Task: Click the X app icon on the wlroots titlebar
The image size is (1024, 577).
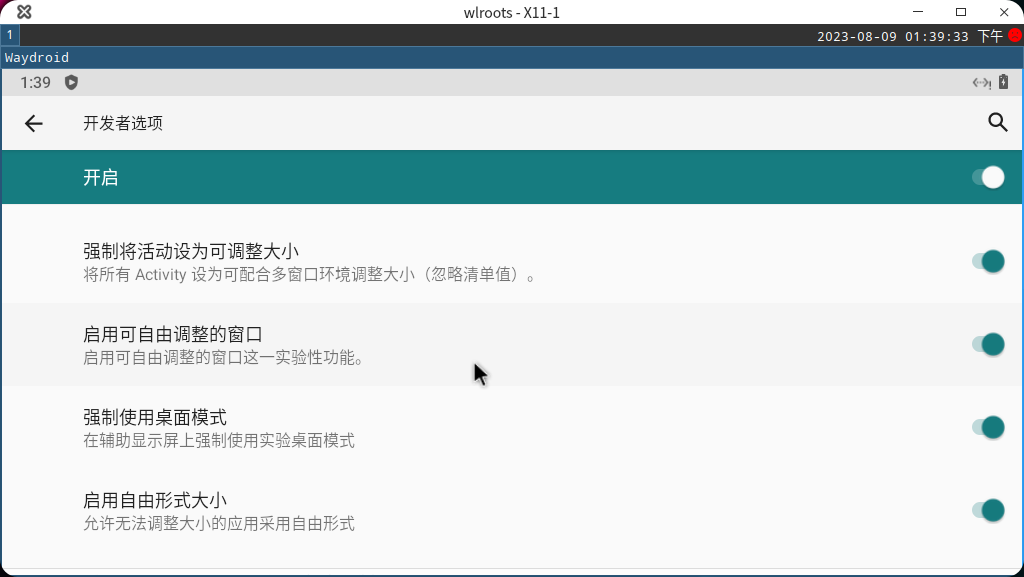Action: (24, 12)
